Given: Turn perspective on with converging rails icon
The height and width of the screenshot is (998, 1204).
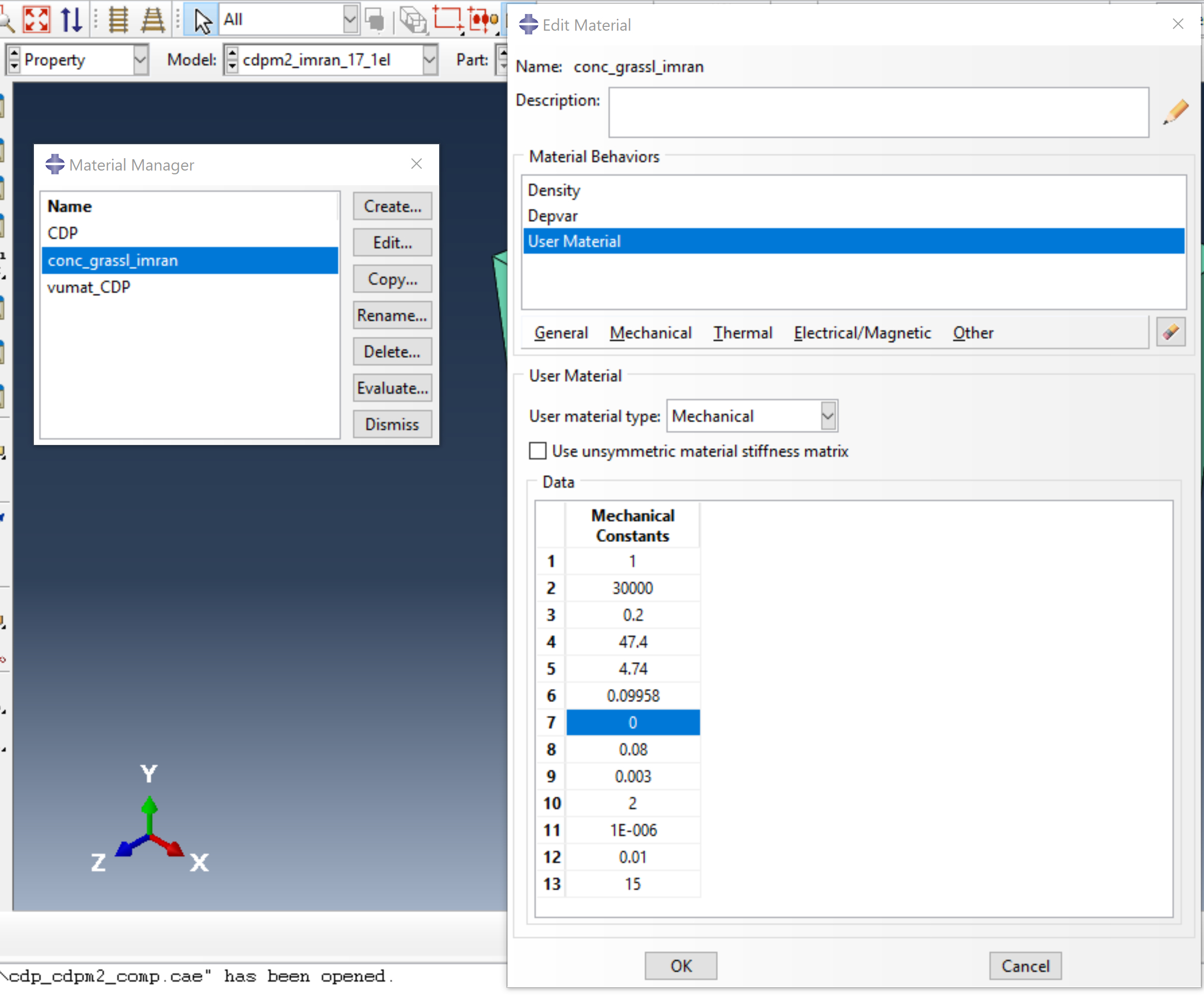Looking at the screenshot, I should pyautogui.click(x=152, y=19).
